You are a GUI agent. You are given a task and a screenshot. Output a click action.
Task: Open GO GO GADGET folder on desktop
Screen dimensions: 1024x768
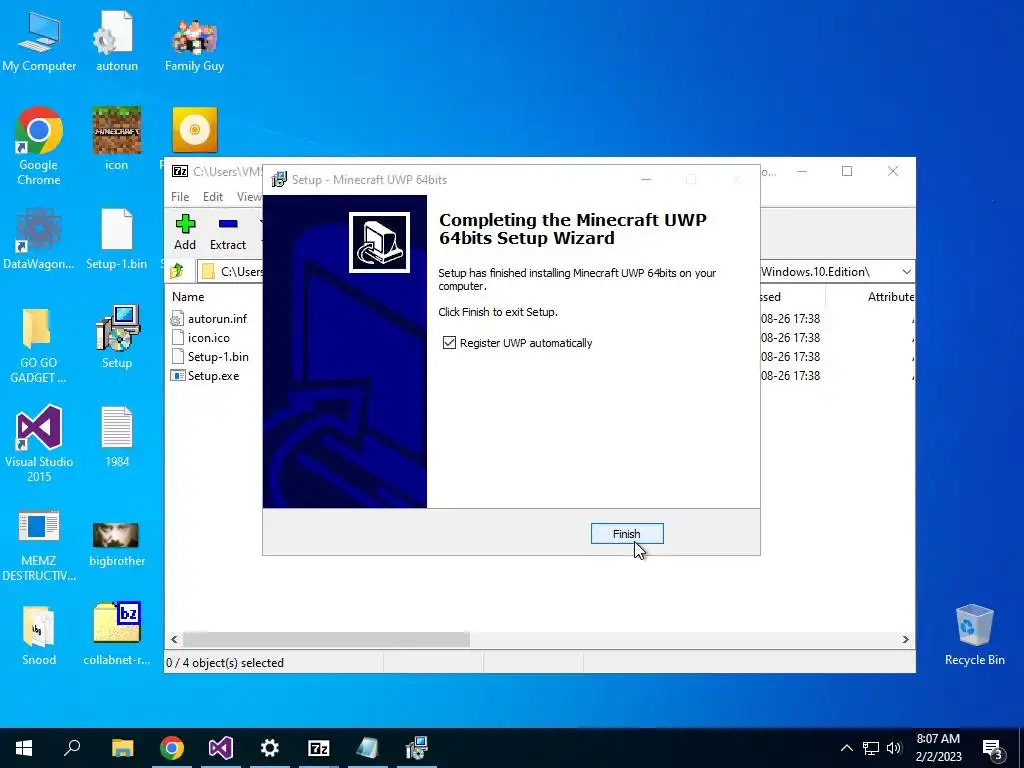click(39, 345)
